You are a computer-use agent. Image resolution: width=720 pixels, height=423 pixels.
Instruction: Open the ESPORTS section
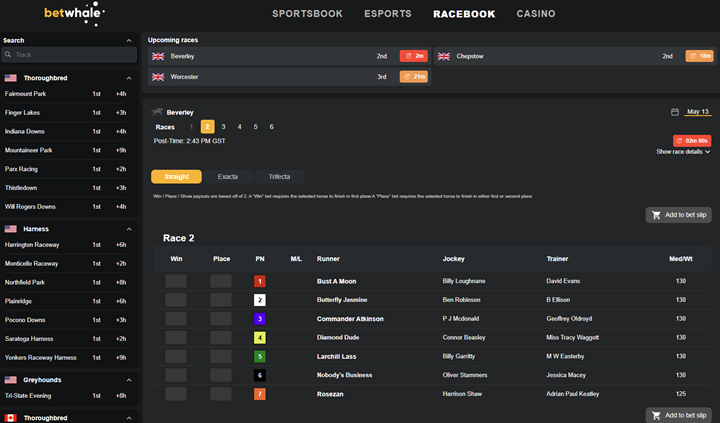[388, 14]
